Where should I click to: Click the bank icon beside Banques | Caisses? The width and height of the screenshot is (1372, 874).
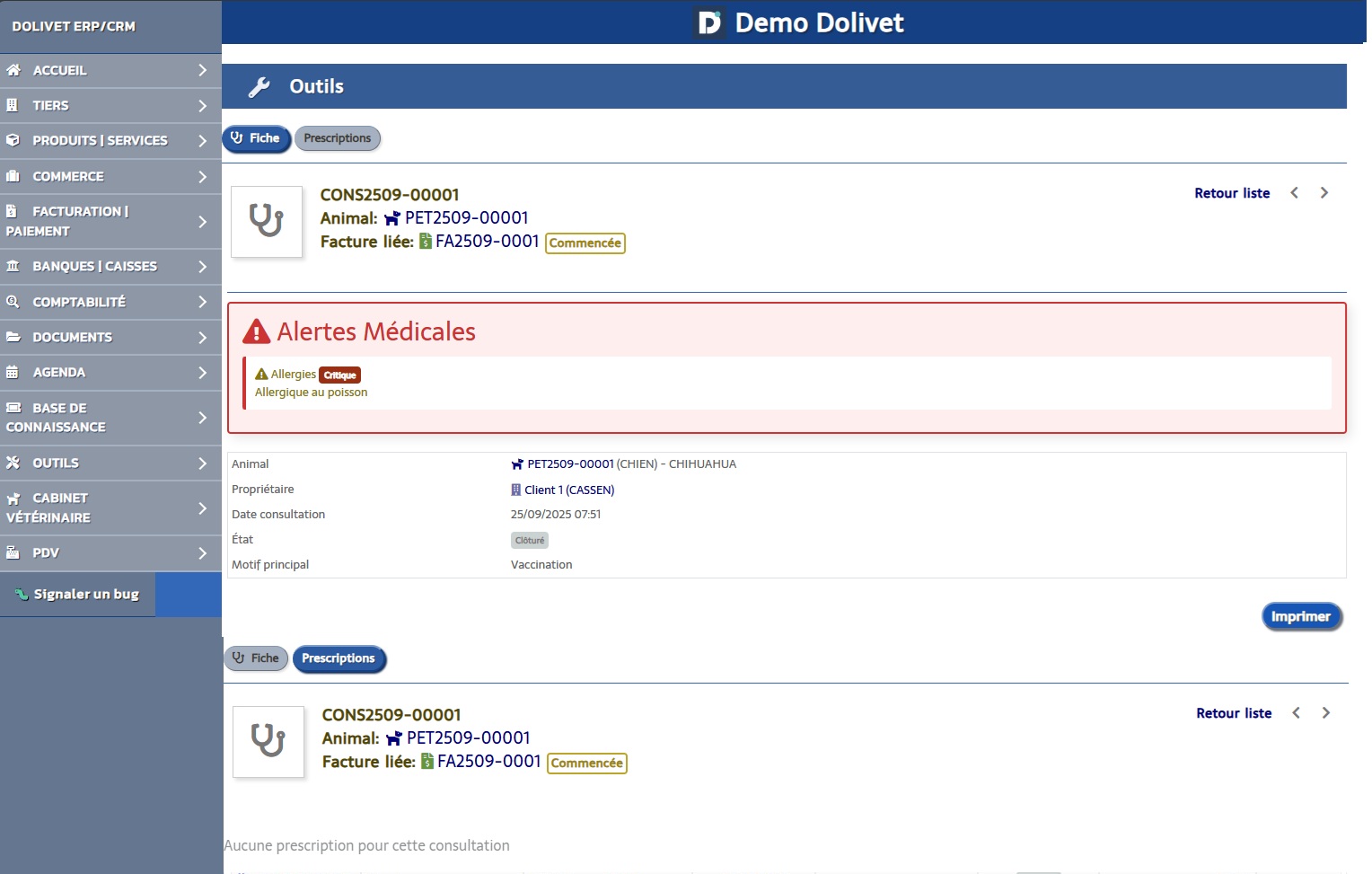coord(13,266)
